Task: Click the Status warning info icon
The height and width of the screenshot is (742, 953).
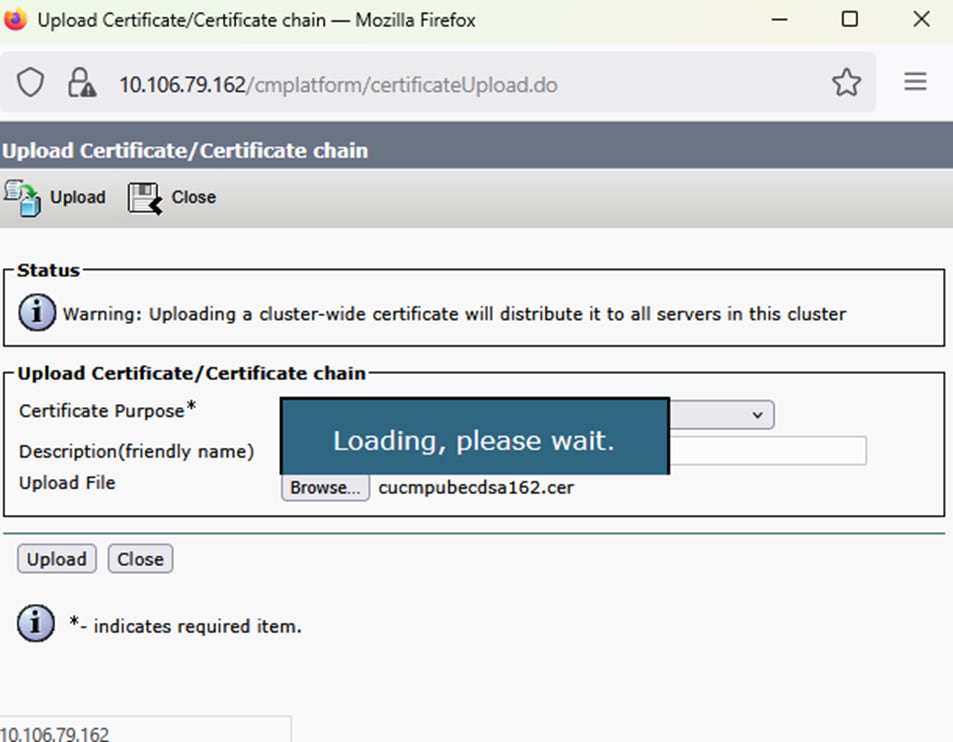Action: 37,312
